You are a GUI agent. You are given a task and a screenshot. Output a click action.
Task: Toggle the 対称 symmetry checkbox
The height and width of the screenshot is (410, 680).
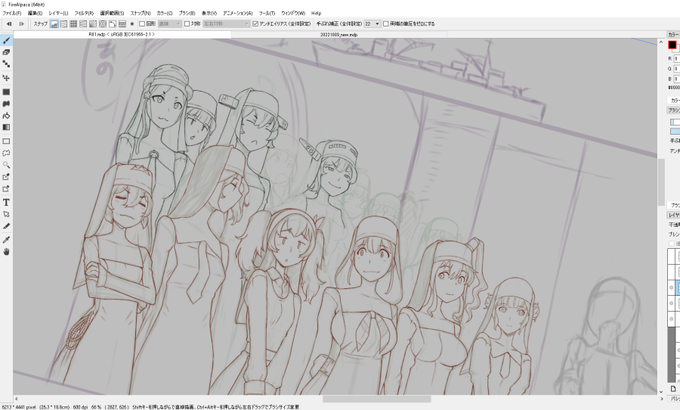(x=187, y=24)
